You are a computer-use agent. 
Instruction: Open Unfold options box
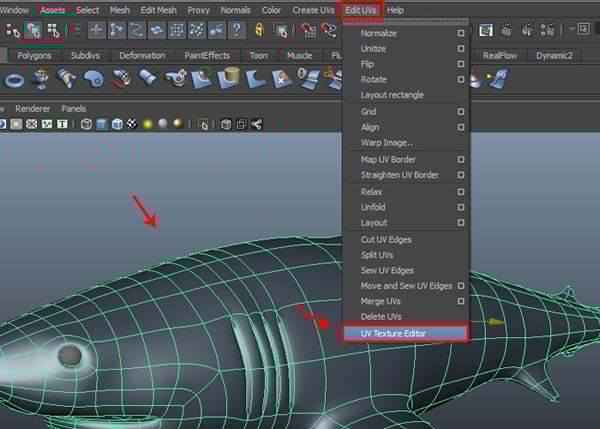pos(461,207)
